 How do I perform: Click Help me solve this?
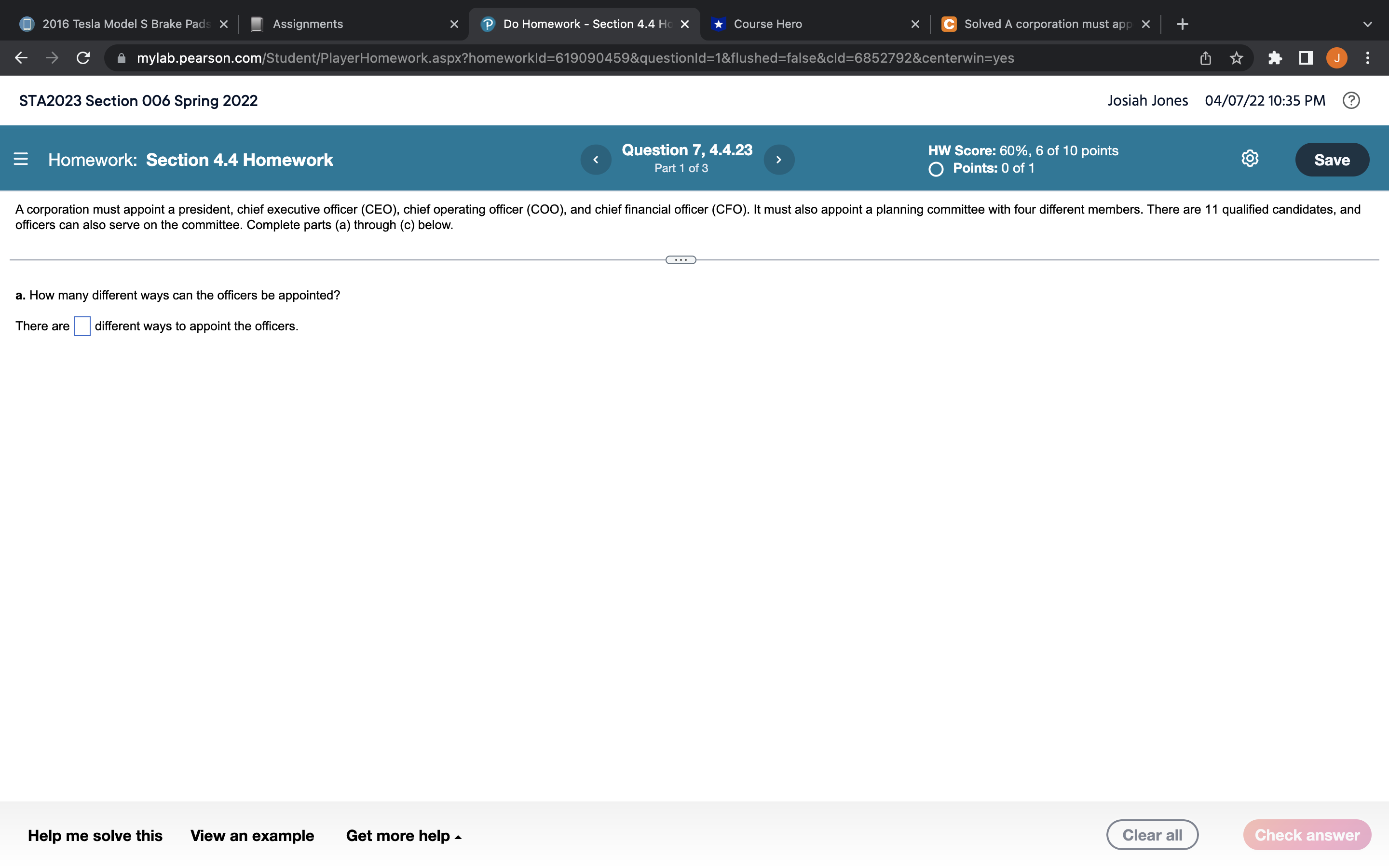tap(95, 835)
